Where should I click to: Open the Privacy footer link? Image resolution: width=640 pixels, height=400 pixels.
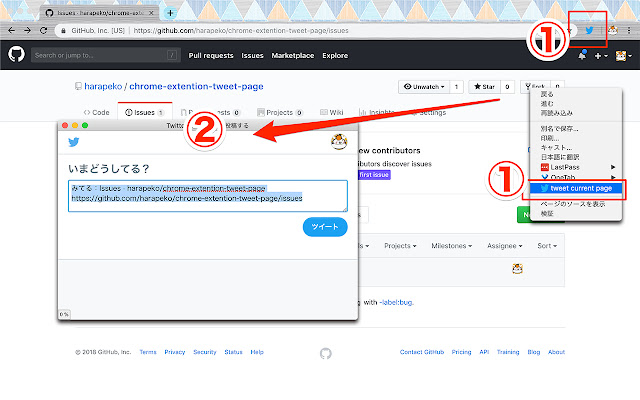[175, 352]
